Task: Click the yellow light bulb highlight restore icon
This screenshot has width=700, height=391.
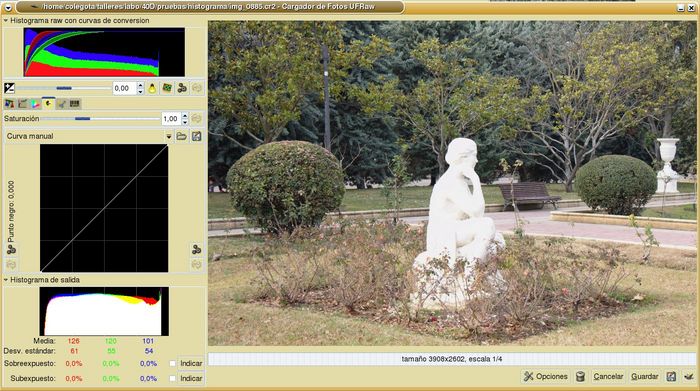Action: click(152, 88)
